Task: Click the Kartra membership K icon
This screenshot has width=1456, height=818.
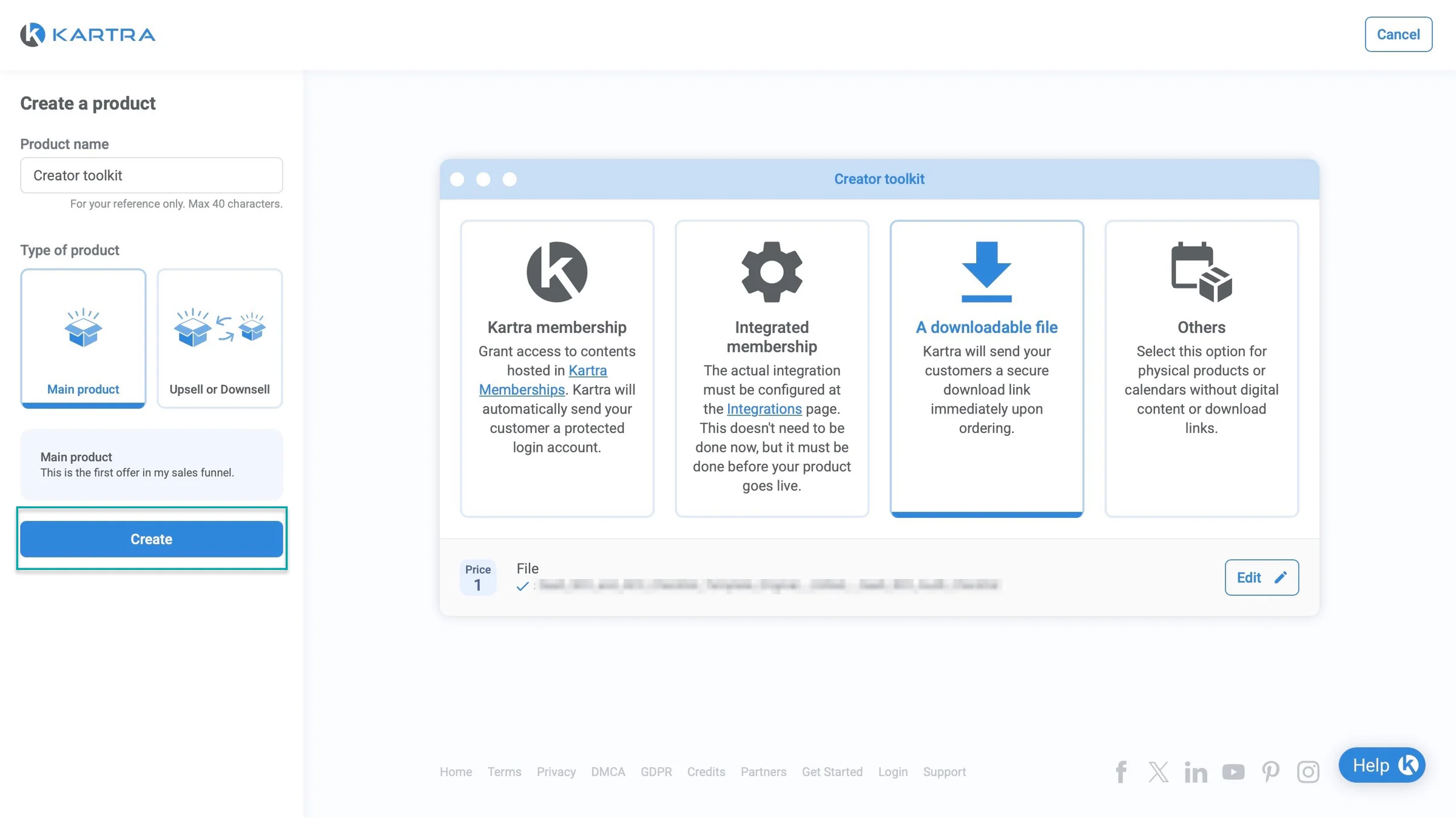Action: tap(557, 272)
